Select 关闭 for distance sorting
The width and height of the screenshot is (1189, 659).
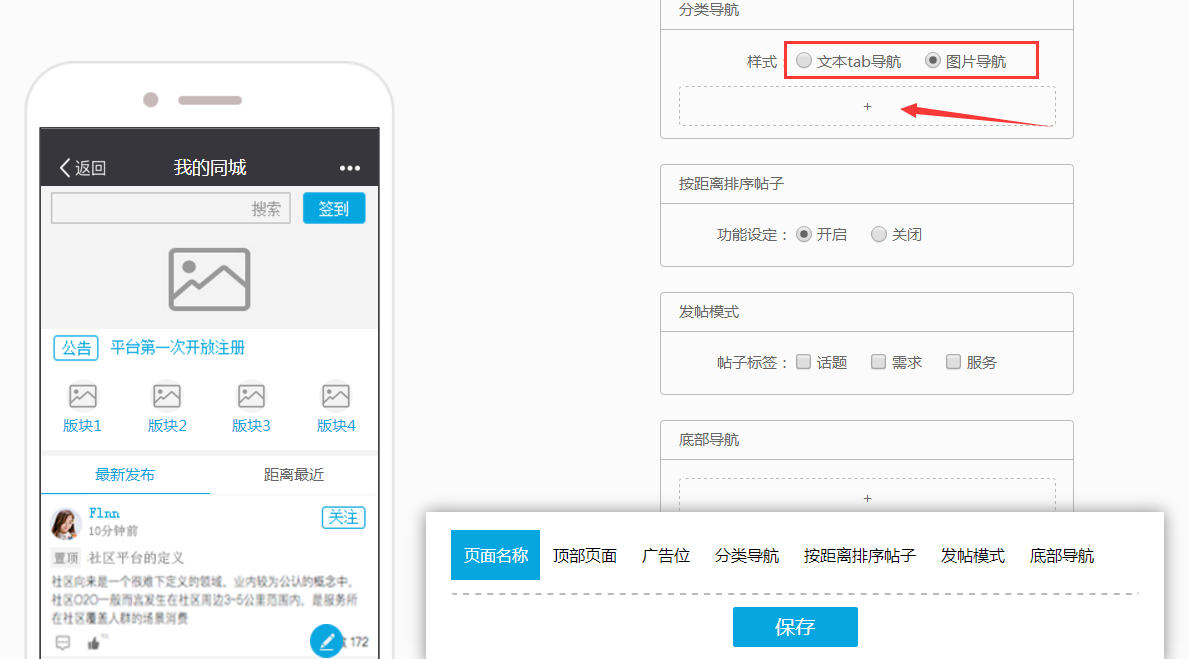click(879, 234)
